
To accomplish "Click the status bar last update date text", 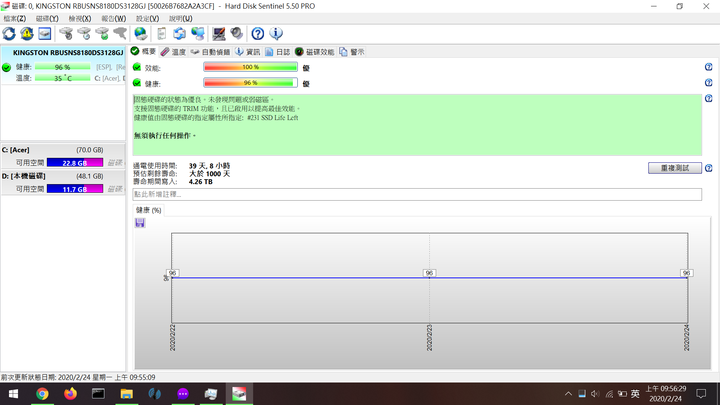I will [x=78, y=377].
